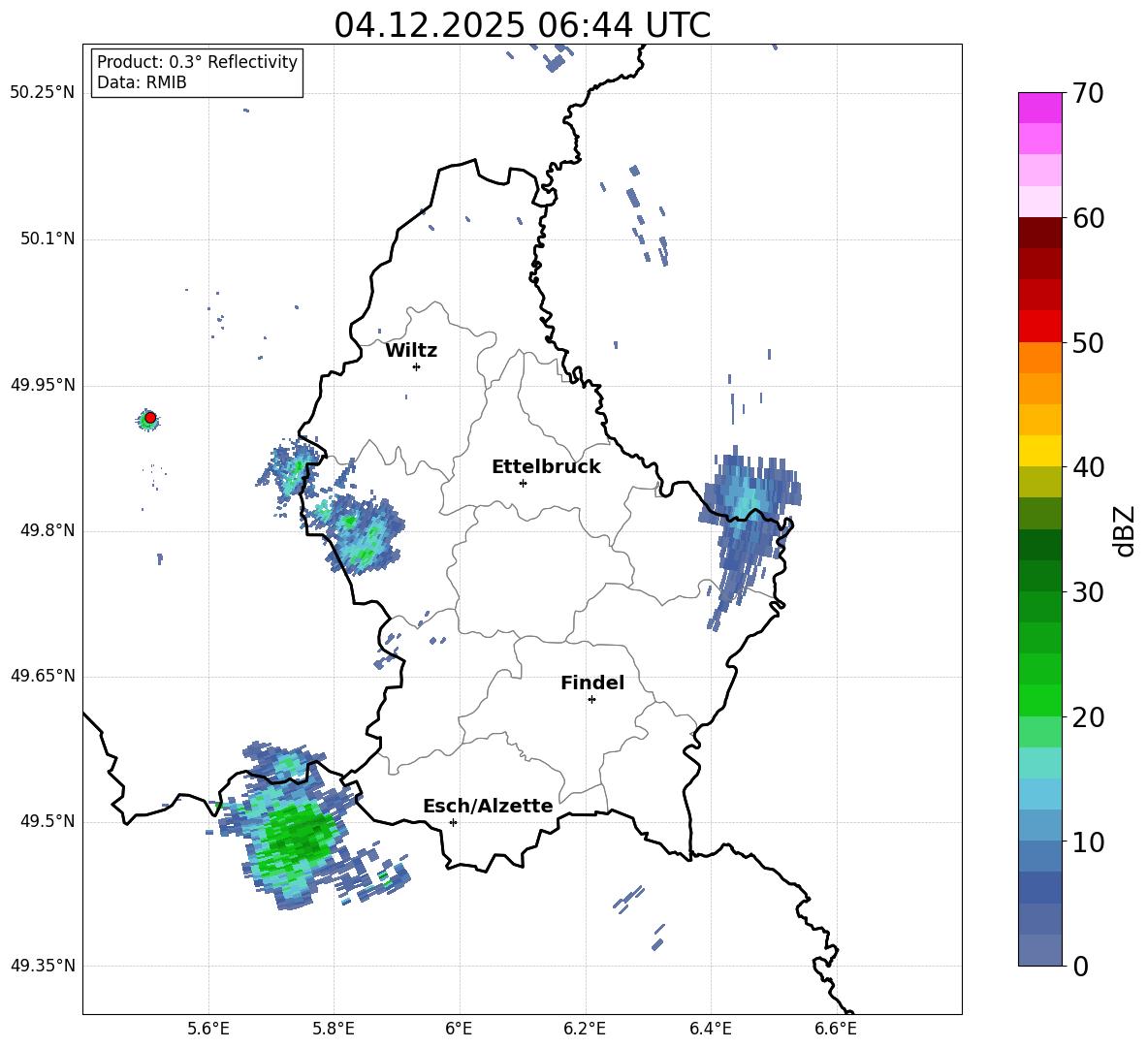Click the colorbar value 60
This screenshot has width=1148, height=1048.
pyautogui.click(x=1088, y=218)
